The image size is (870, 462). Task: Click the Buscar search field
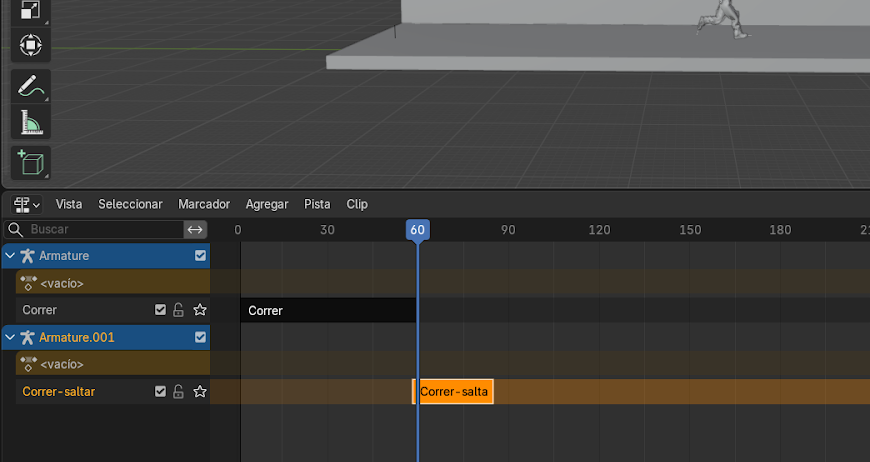(x=100, y=229)
